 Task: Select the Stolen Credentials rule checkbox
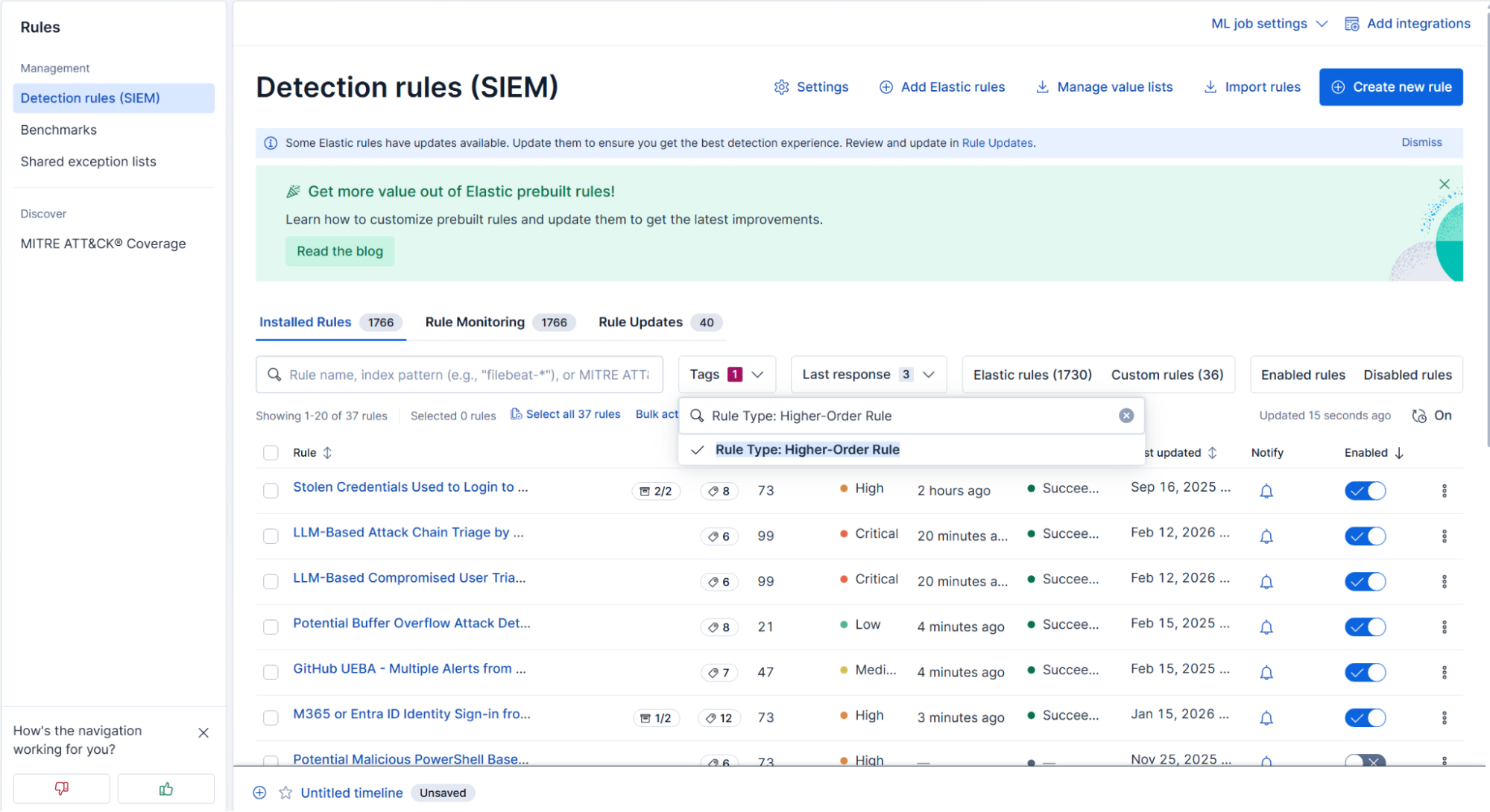[271, 491]
